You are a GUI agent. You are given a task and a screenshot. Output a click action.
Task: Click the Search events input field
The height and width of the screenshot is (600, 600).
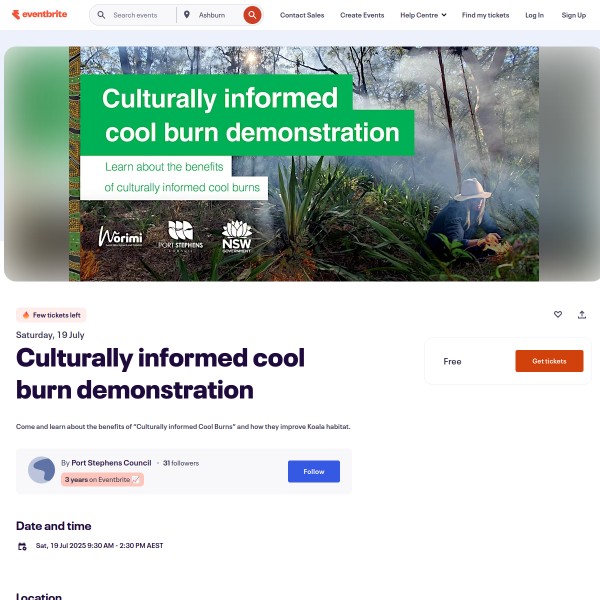pos(141,15)
